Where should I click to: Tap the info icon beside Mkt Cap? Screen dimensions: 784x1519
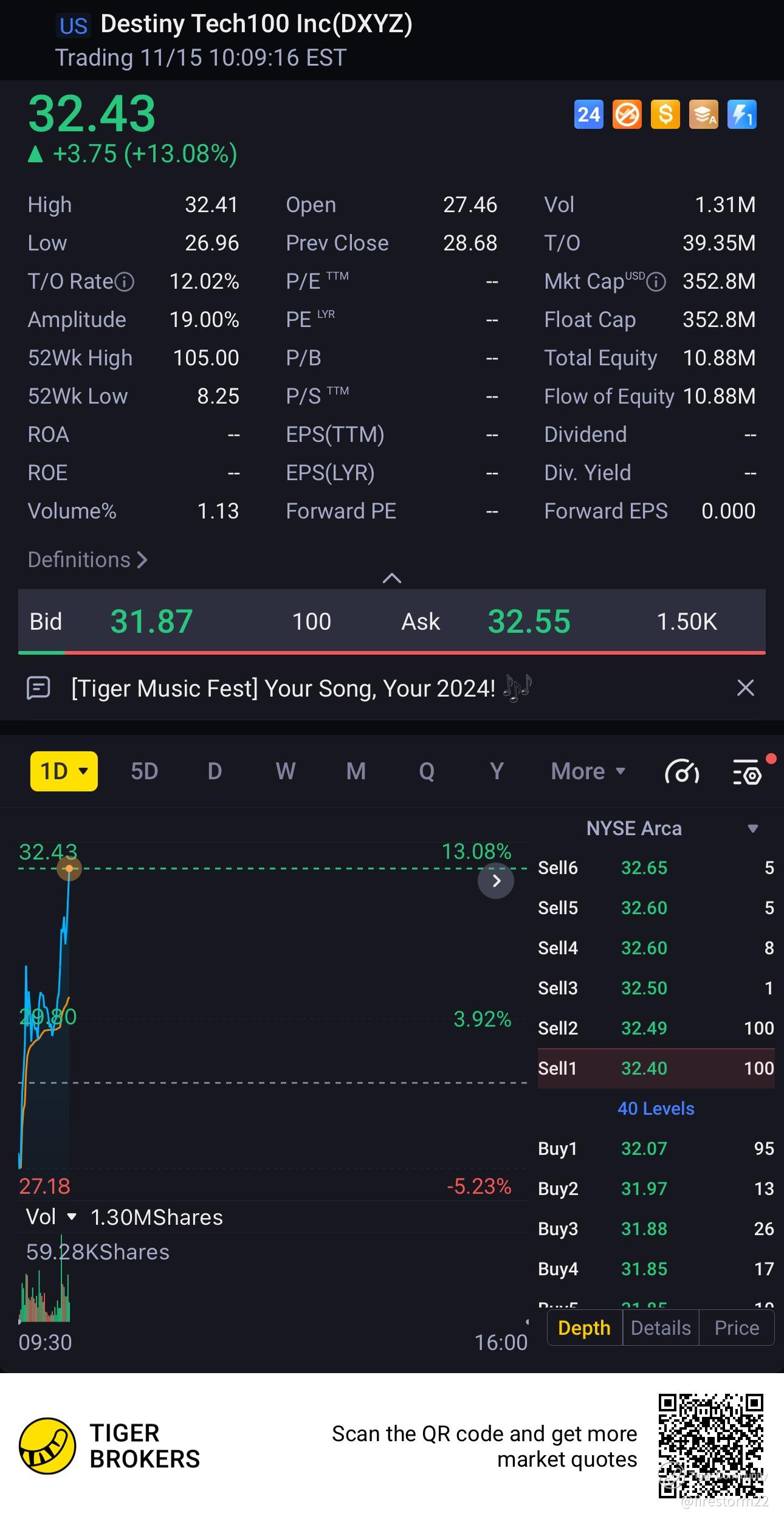[x=656, y=281]
